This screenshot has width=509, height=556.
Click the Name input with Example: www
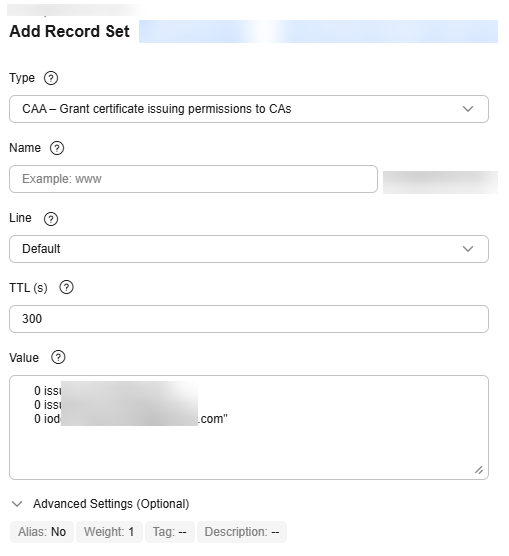193,179
